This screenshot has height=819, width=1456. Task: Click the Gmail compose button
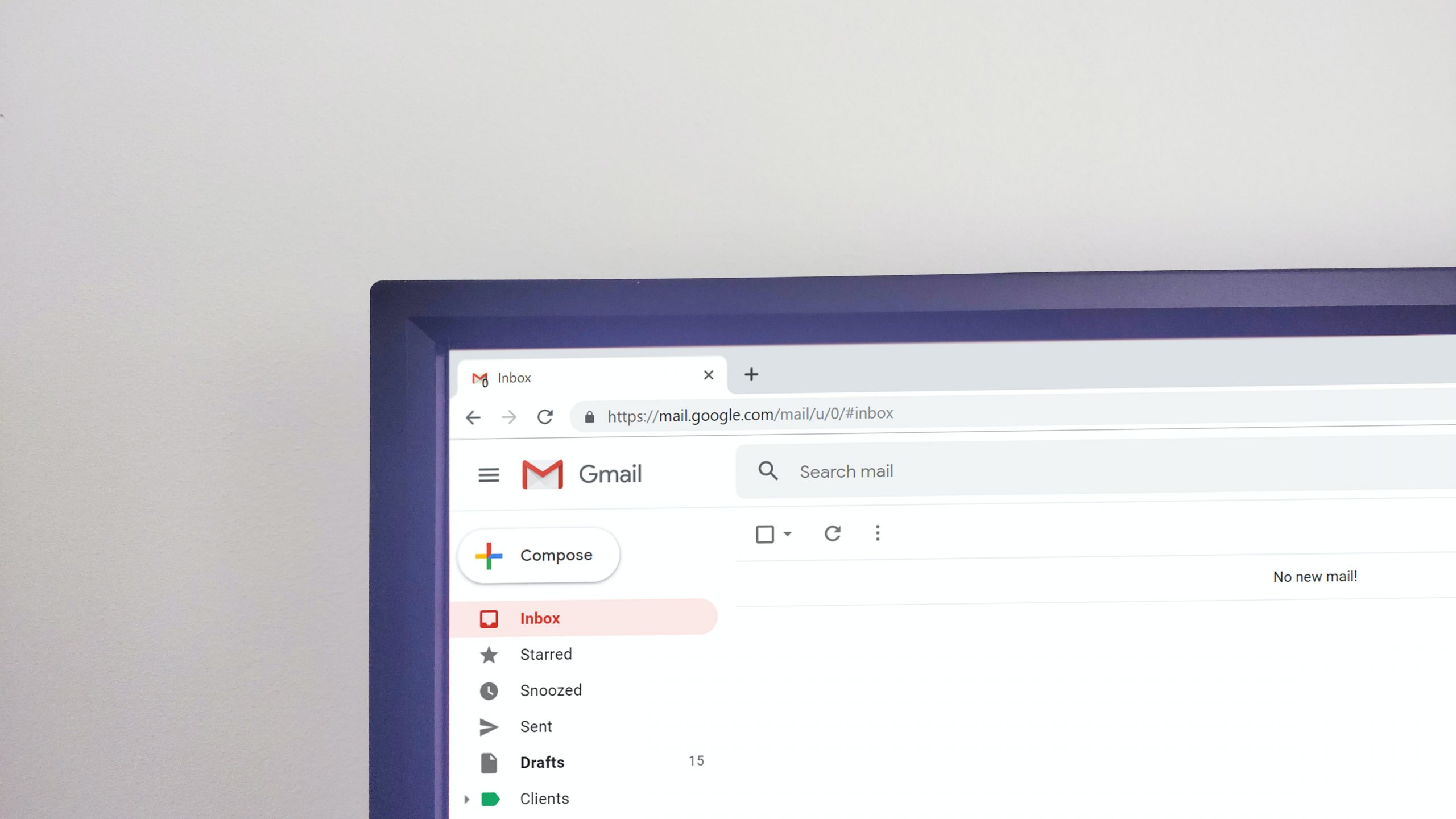click(x=538, y=554)
